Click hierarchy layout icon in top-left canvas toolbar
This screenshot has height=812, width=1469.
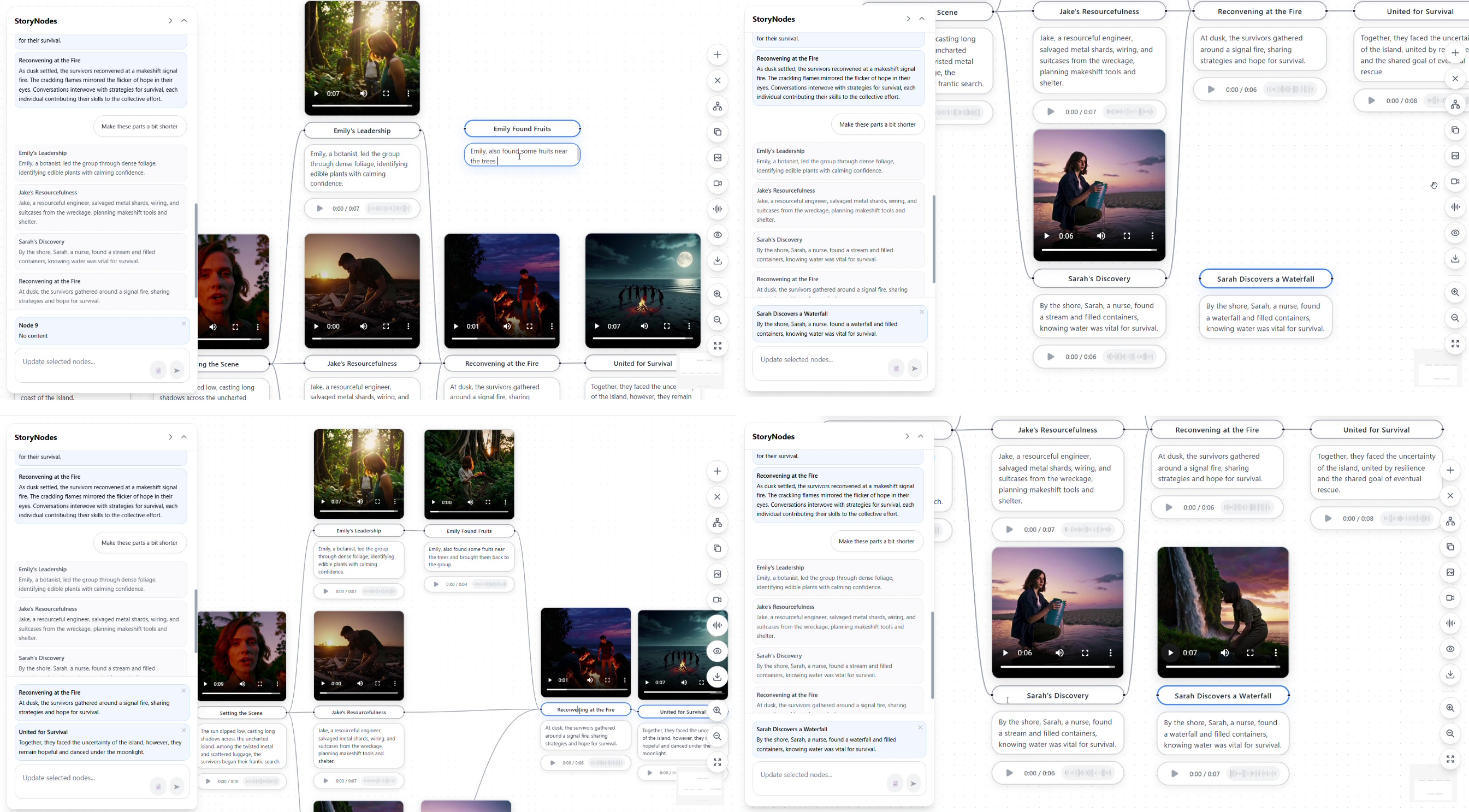click(718, 106)
